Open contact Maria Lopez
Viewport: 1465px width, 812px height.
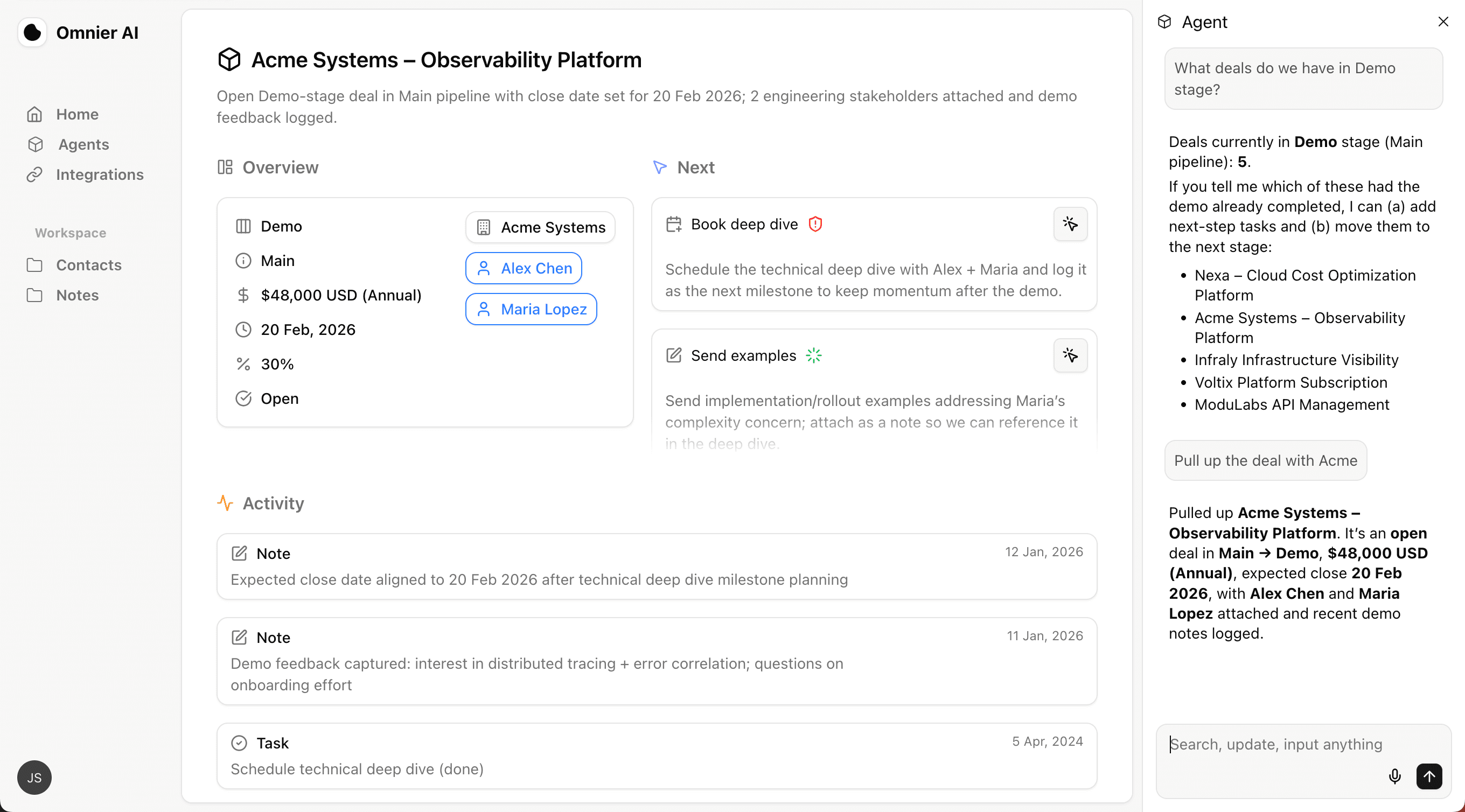click(531, 309)
